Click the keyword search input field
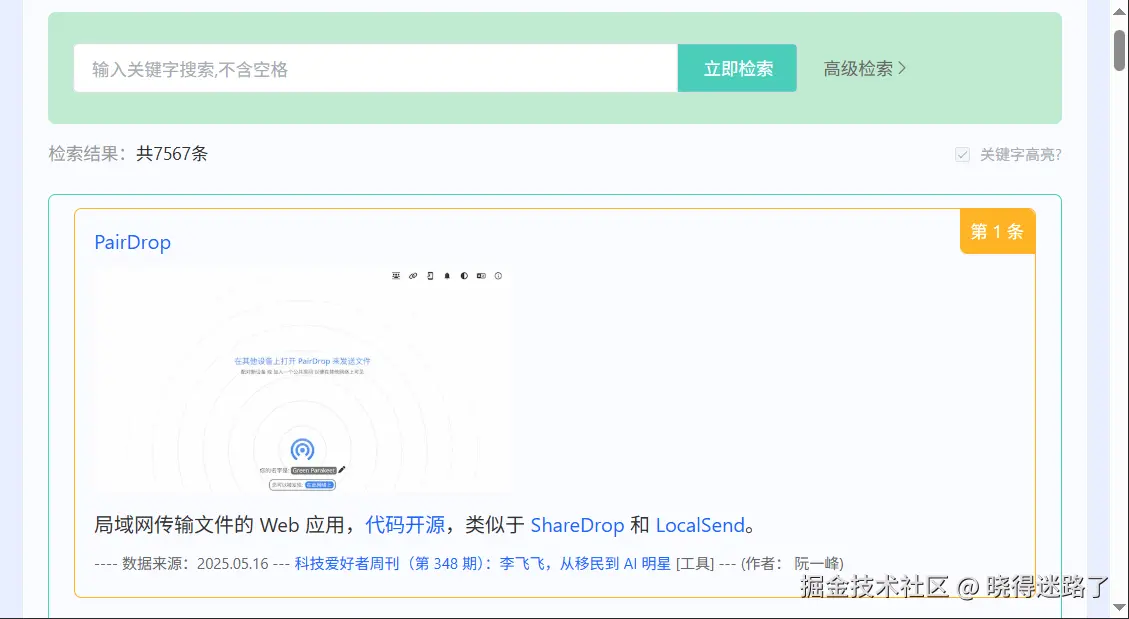1129x619 pixels. click(x=375, y=68)
